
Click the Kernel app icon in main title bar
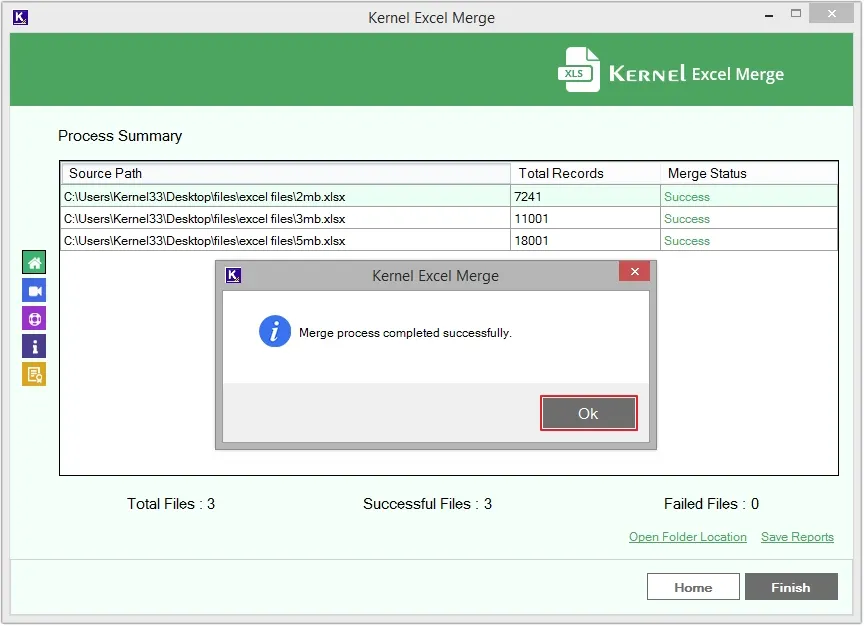21,17
